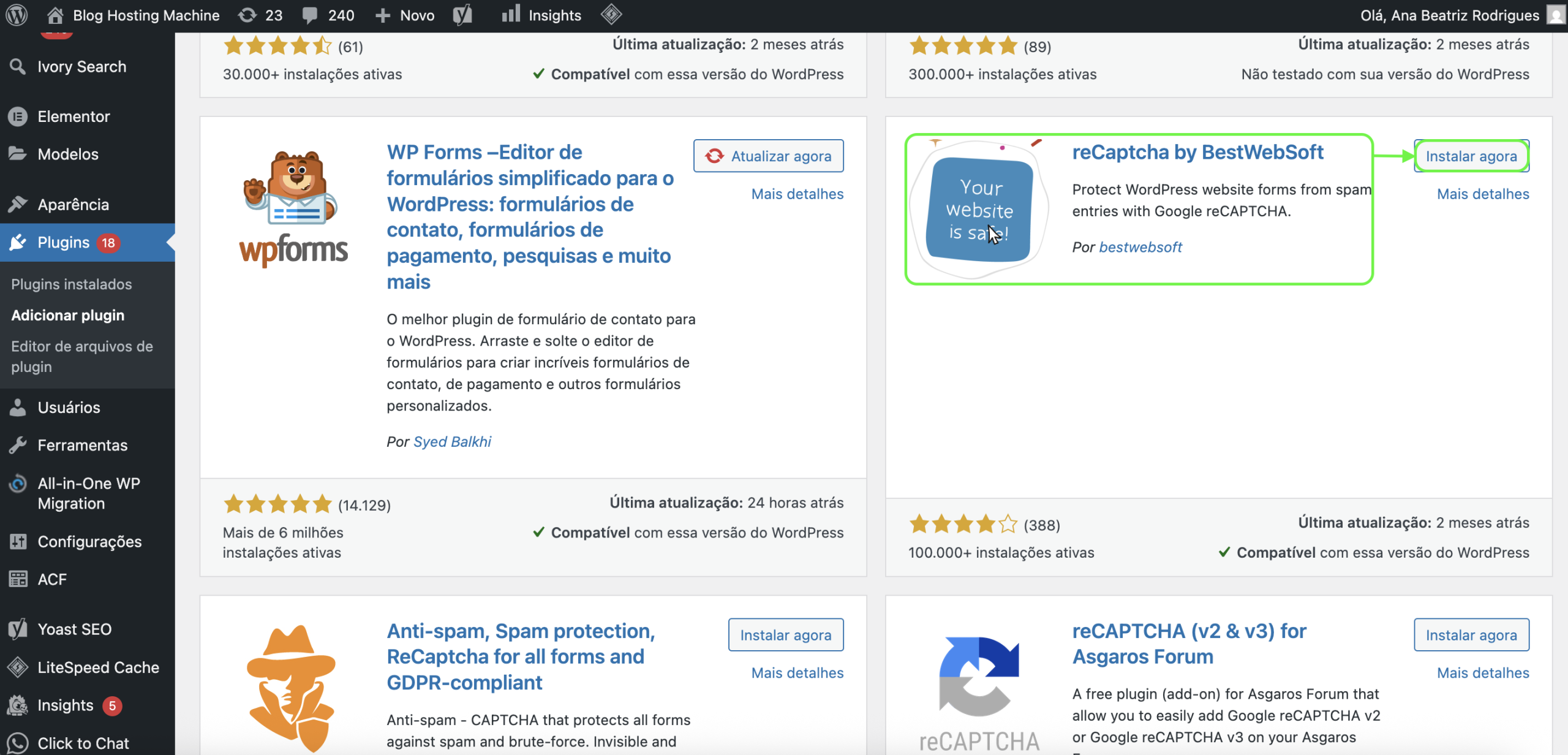Click the 'Your website is safe' thumbnail
The width and height of the screenshot is (1568, 755).
(979, 208)
